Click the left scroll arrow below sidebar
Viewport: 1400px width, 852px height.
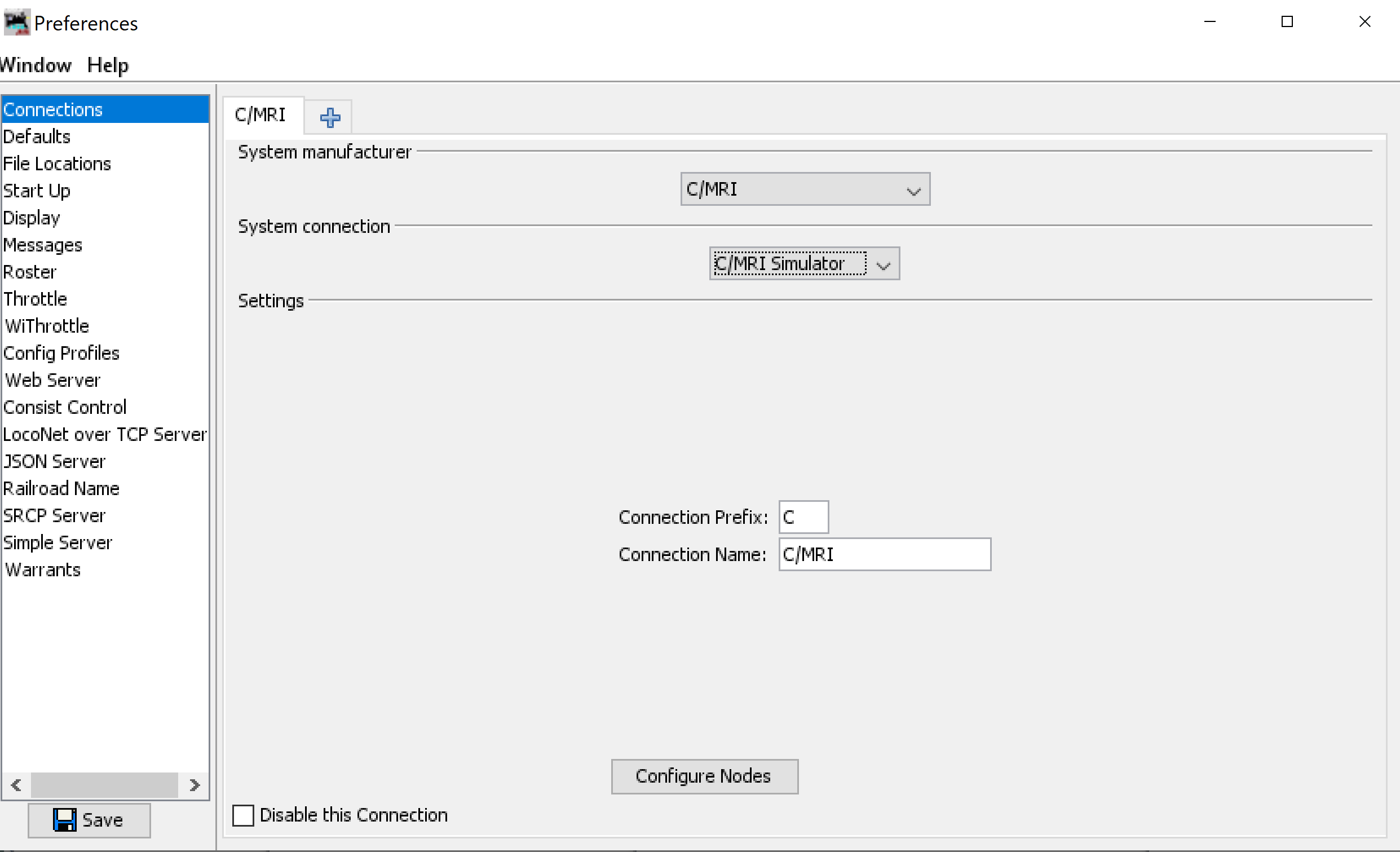click(15, 785)
